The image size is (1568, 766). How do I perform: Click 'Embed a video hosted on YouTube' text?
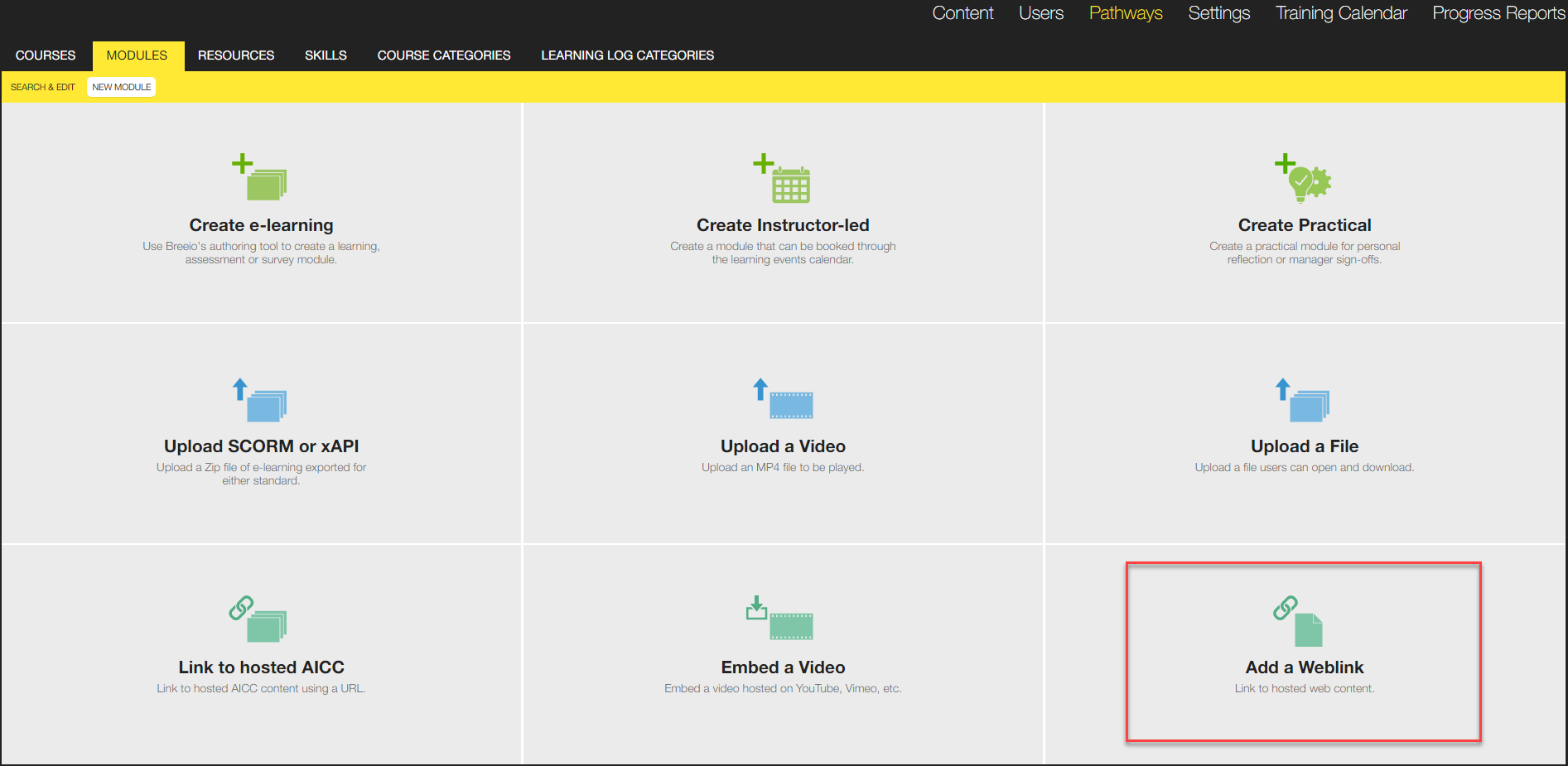(783, 688)
